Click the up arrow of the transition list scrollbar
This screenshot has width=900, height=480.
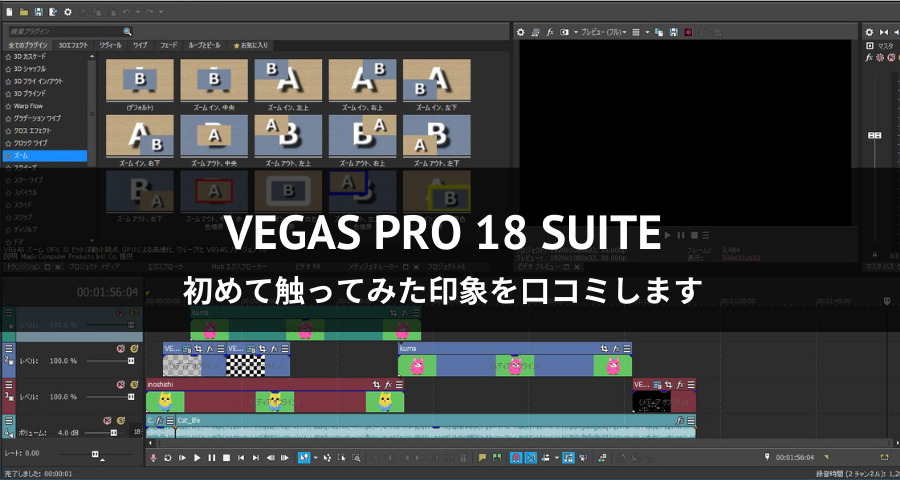92,56
